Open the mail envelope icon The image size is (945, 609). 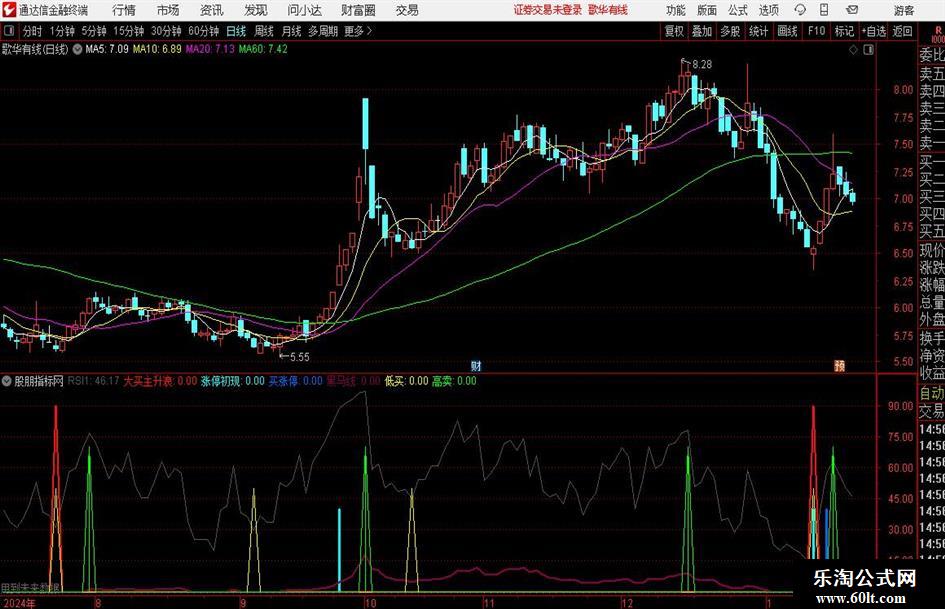(x=852, y=10)
